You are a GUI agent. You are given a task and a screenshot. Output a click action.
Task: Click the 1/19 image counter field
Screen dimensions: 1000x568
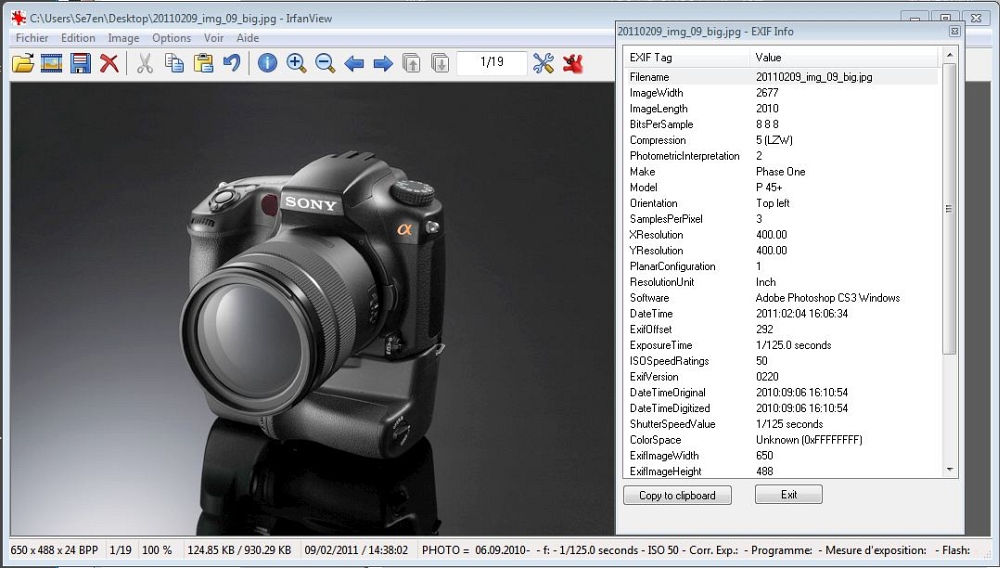[x=492, y=62]
